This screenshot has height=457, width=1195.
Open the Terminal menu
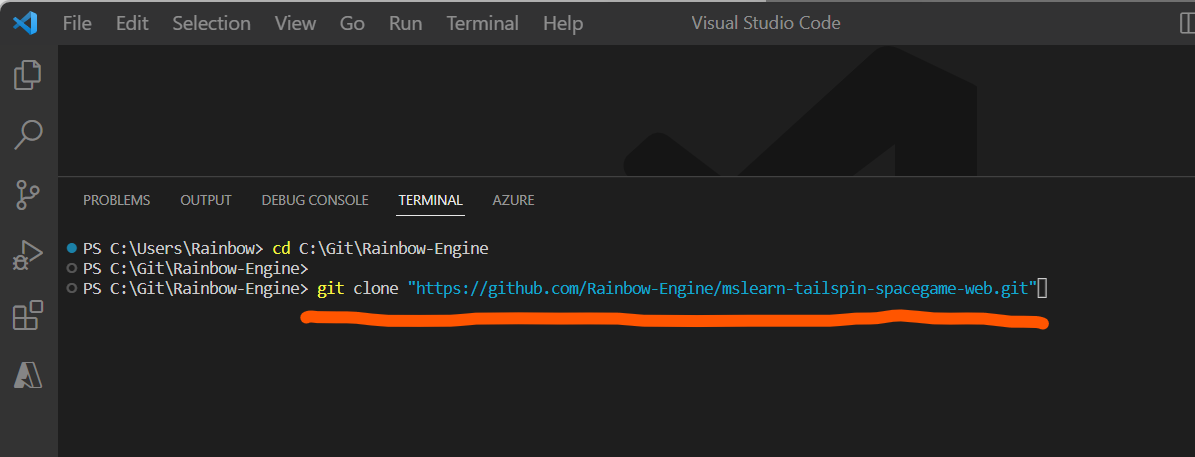(x=482, y=24)
